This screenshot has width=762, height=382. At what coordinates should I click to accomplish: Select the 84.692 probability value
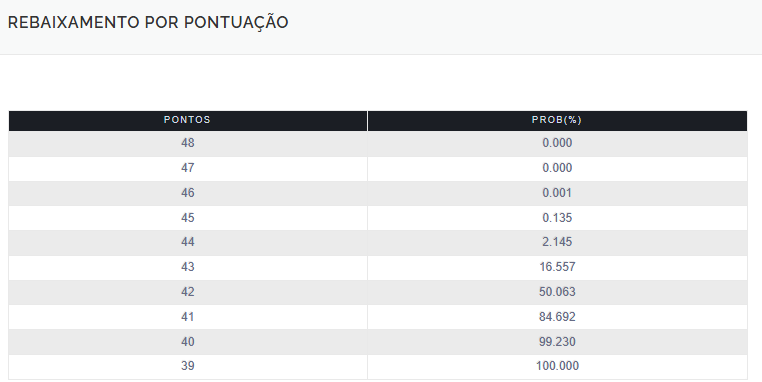(557, 317)
